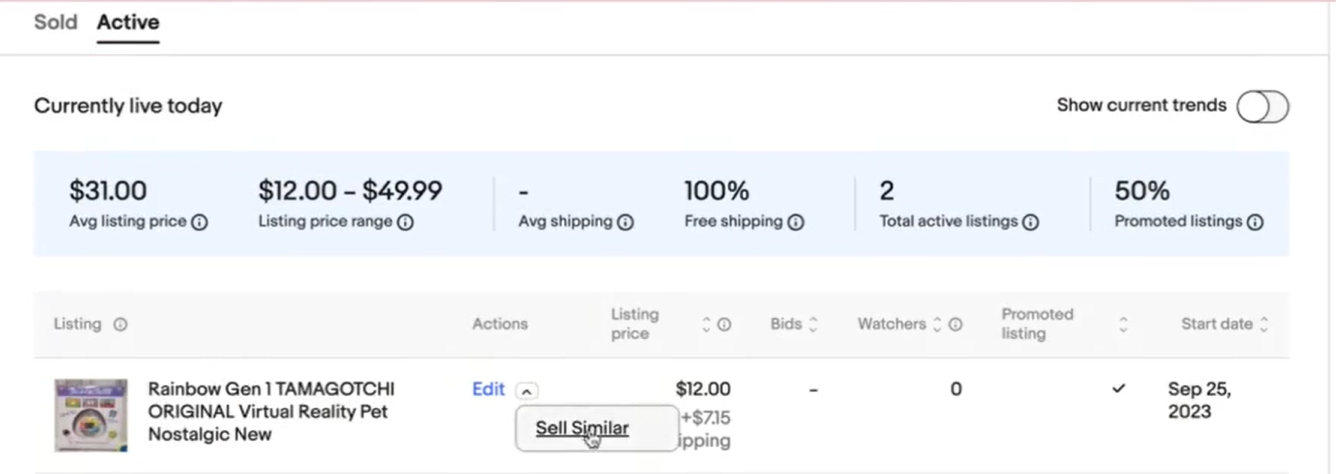The image size is (1336, 474).
Task: Click info icon next to Avg listing price
Action: [x=199, y=222]
